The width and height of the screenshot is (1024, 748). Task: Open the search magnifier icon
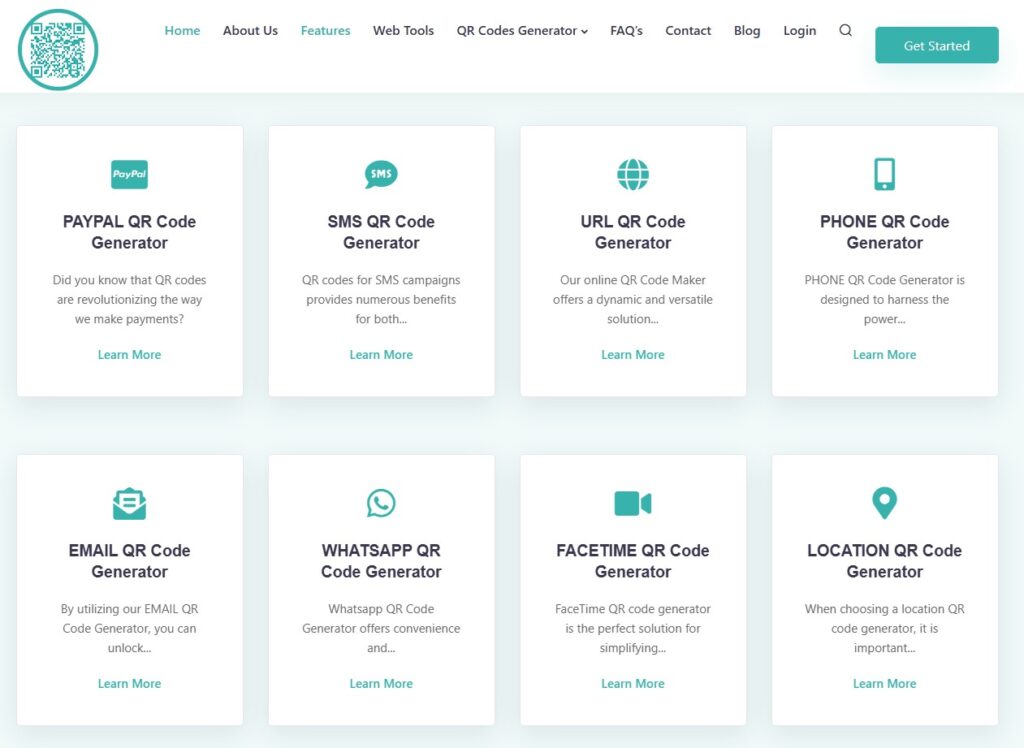tap(845, 30)
